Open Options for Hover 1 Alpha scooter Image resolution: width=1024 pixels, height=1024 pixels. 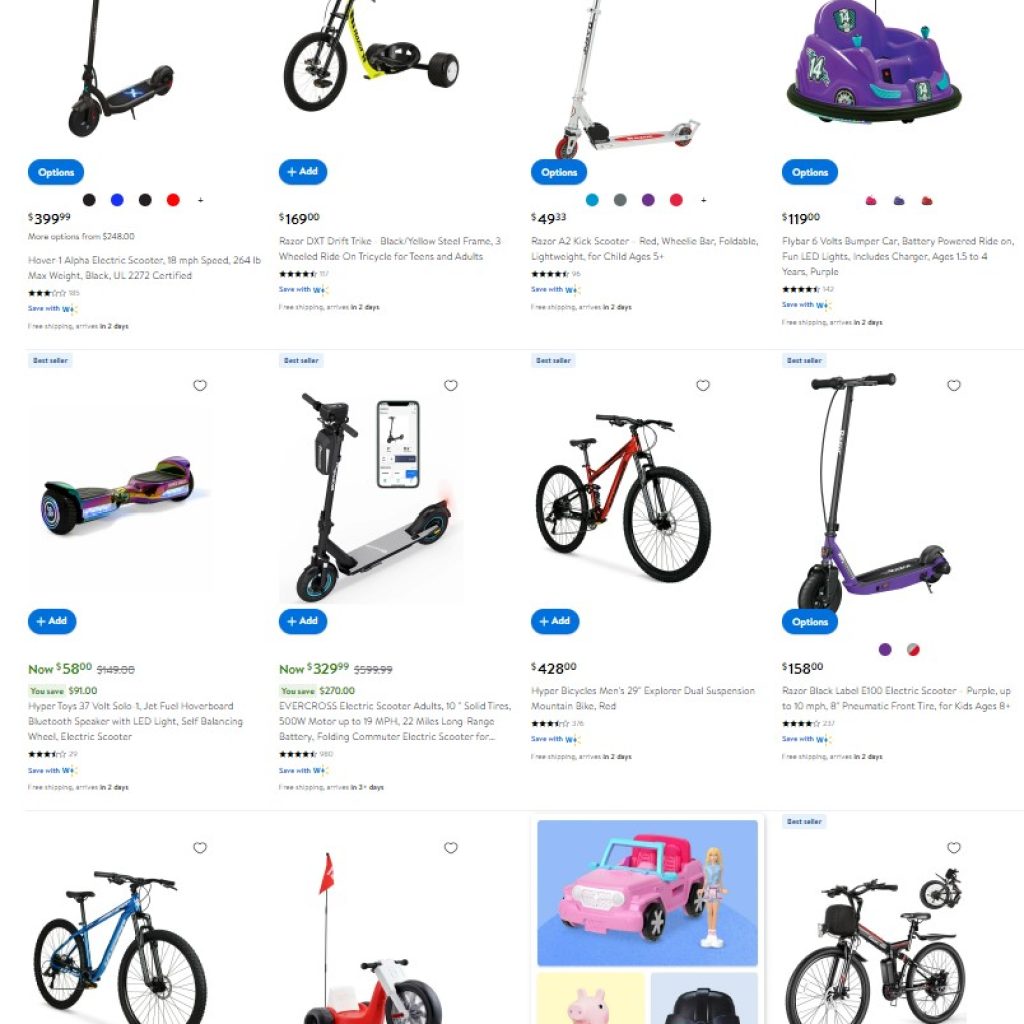pyautogui.click(x=56, y=172)
